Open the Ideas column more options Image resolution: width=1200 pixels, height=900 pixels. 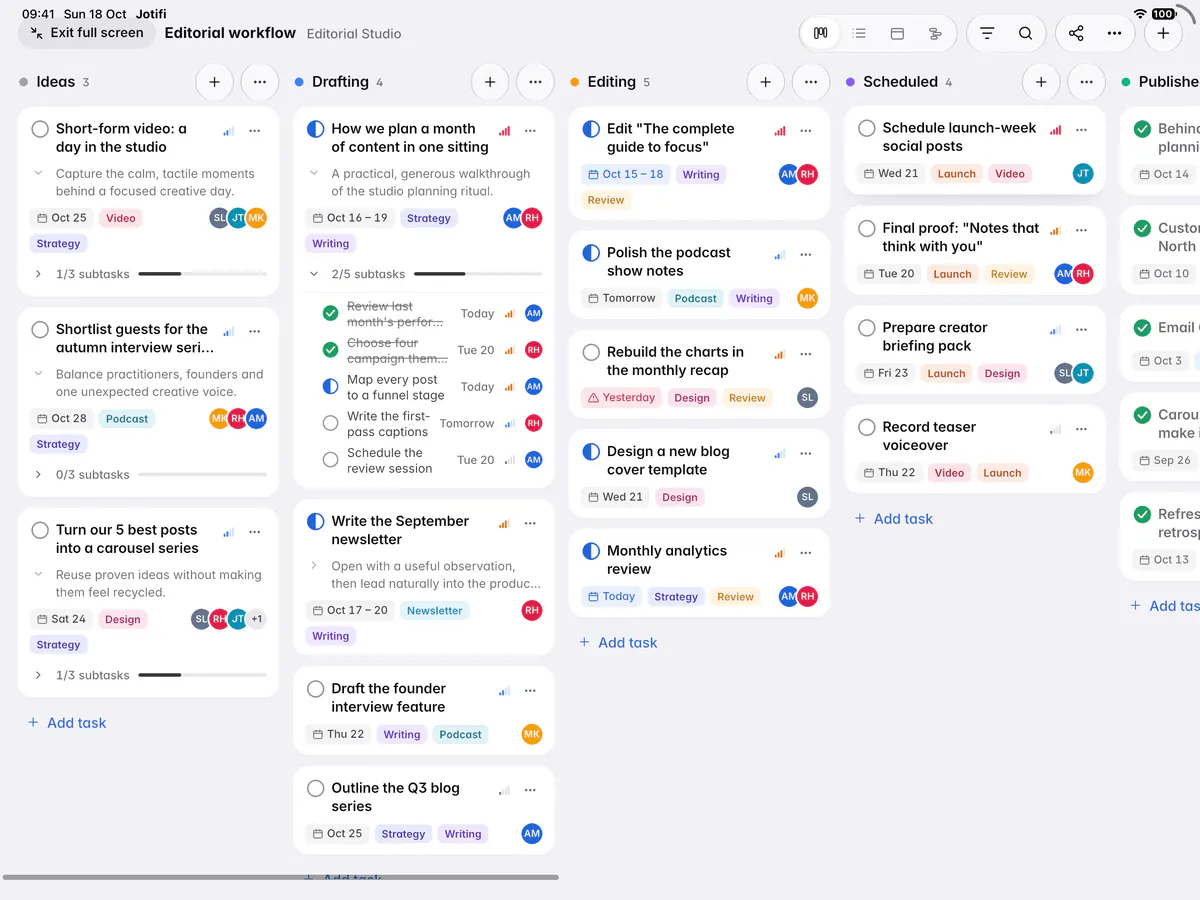pos(260,82)
